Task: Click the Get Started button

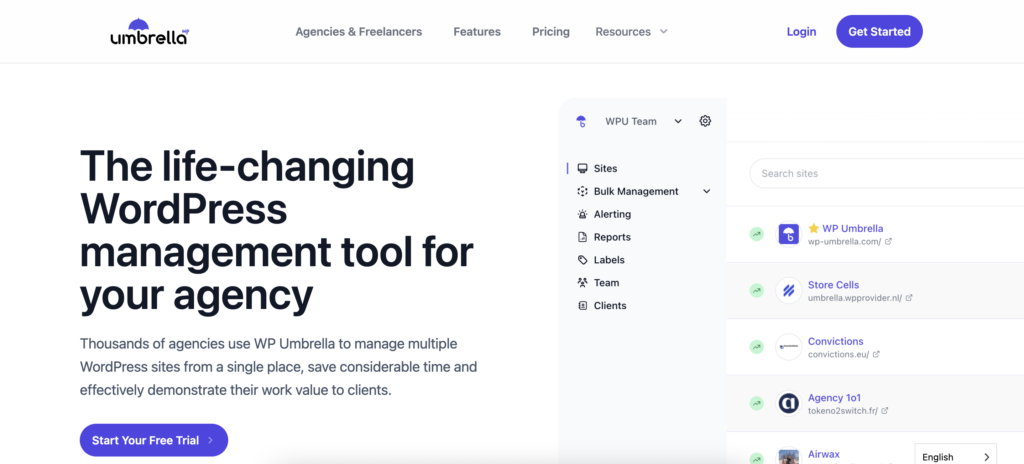Action: [x=879, y=31]
